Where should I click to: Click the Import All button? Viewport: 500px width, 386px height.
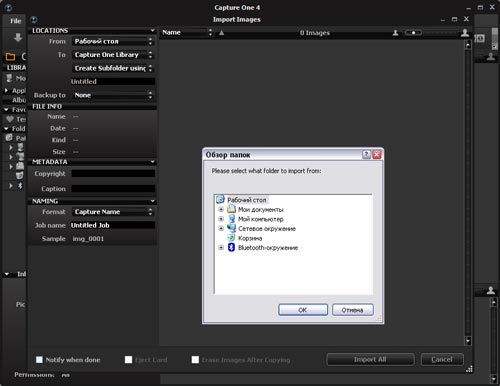[370, 359]
